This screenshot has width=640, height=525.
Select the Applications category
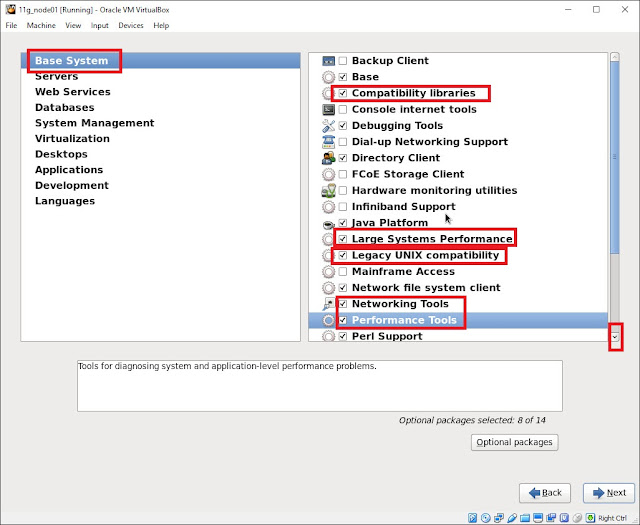160,170
